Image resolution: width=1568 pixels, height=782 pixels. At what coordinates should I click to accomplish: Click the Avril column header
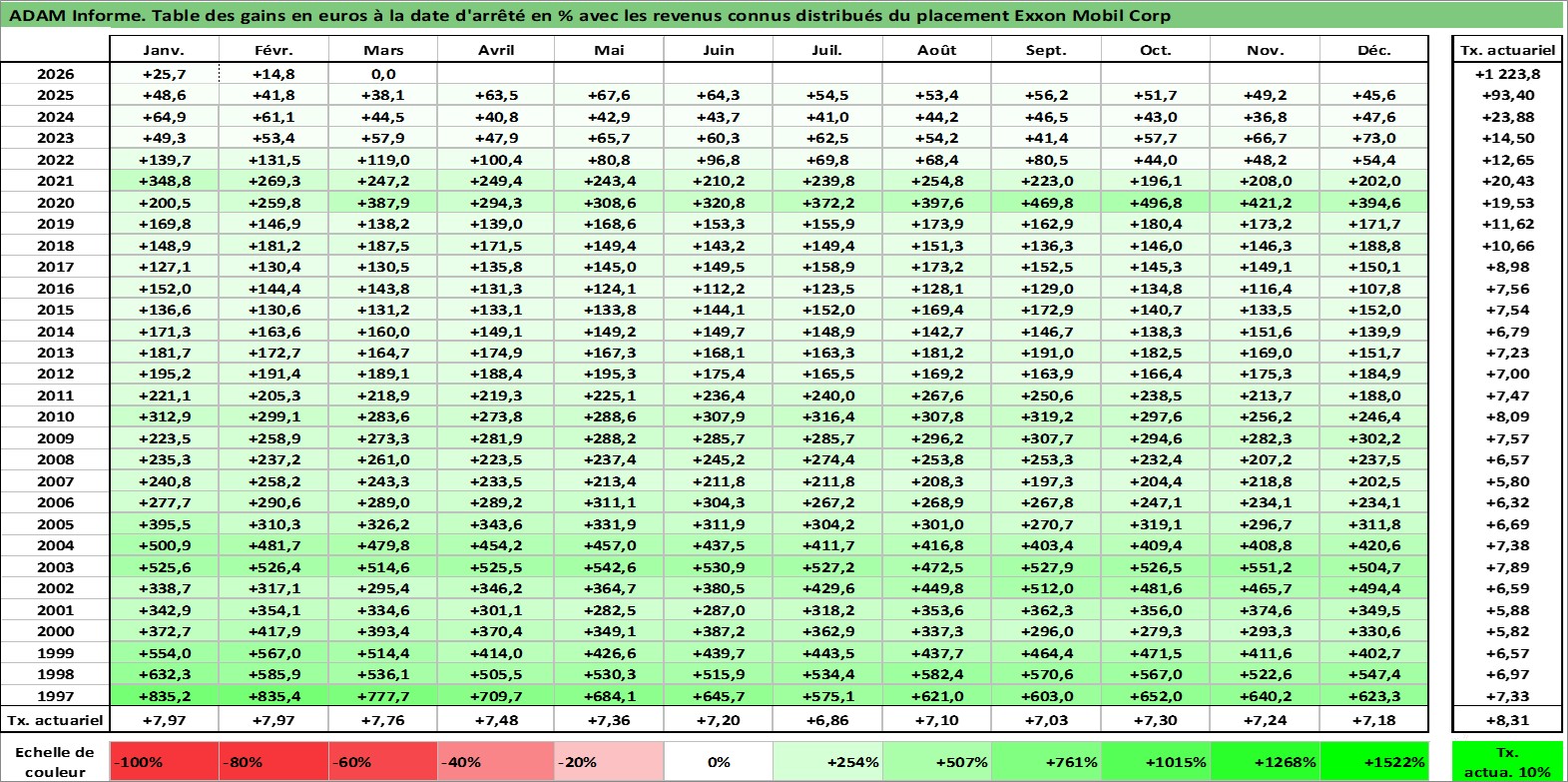click(x=496, y=50)
